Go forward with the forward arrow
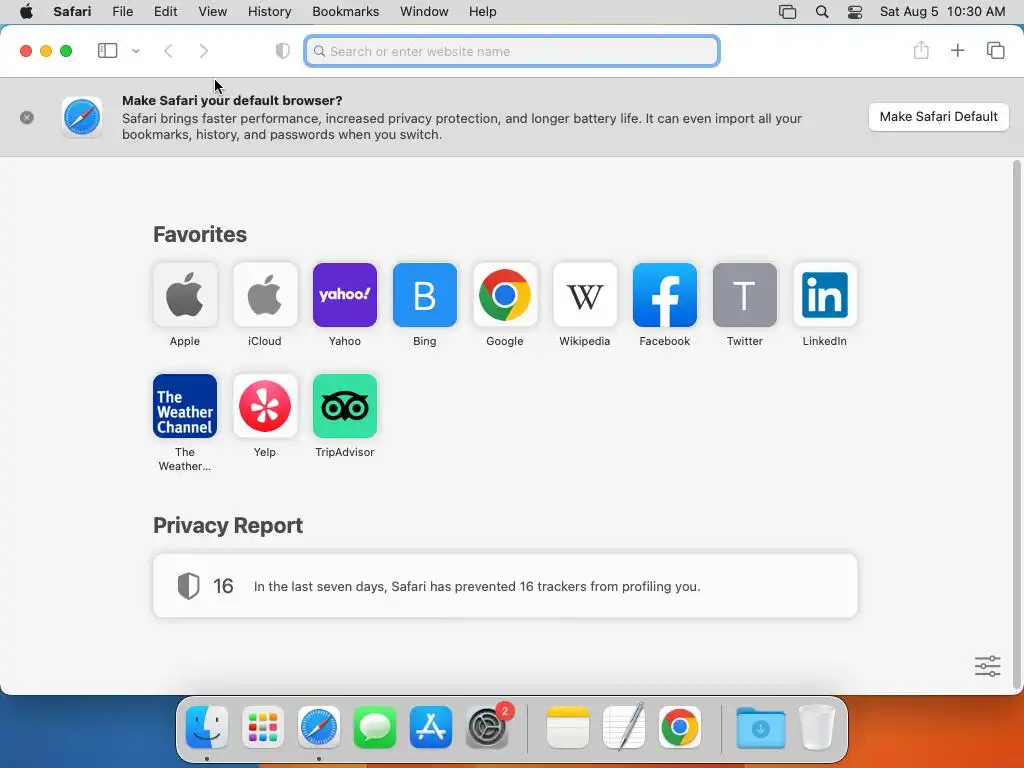The width and height of the screenshot is (1024, 768). click(204, 51)
